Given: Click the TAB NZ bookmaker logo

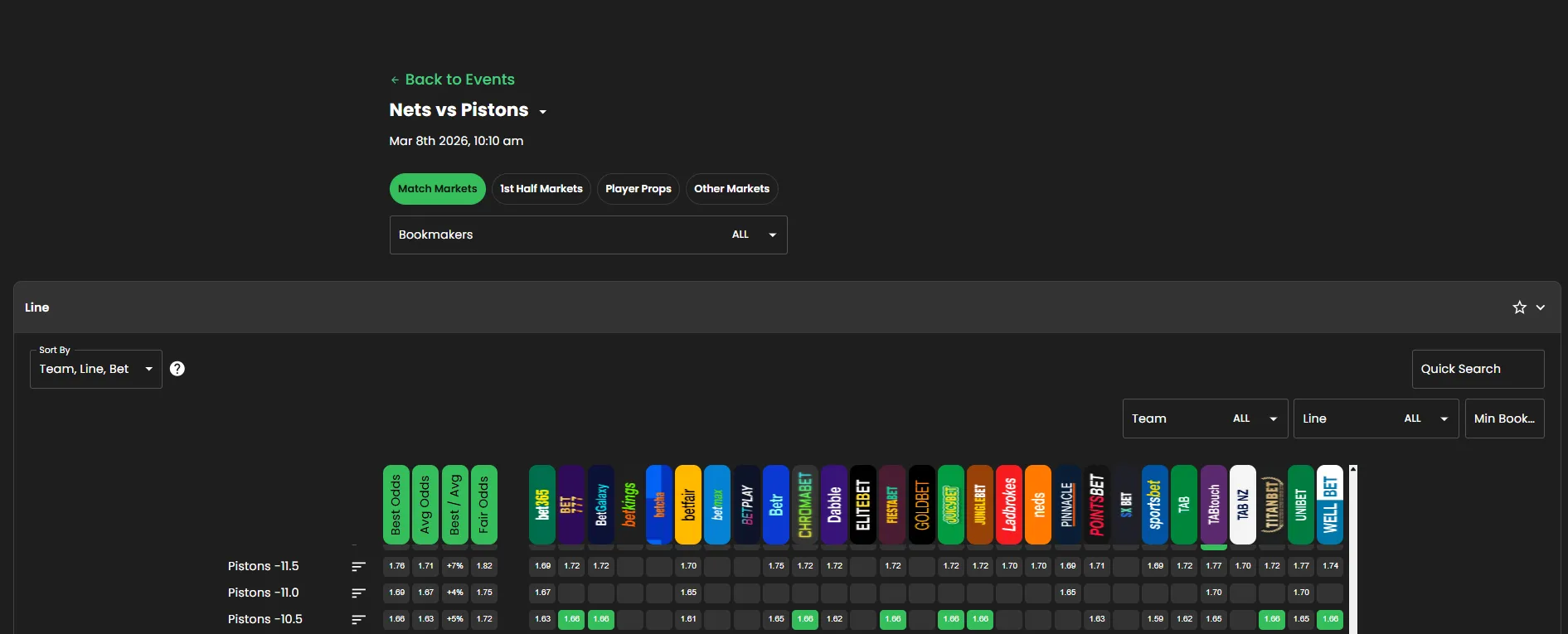Looking at the screenshot, I should click(1243, 505).
